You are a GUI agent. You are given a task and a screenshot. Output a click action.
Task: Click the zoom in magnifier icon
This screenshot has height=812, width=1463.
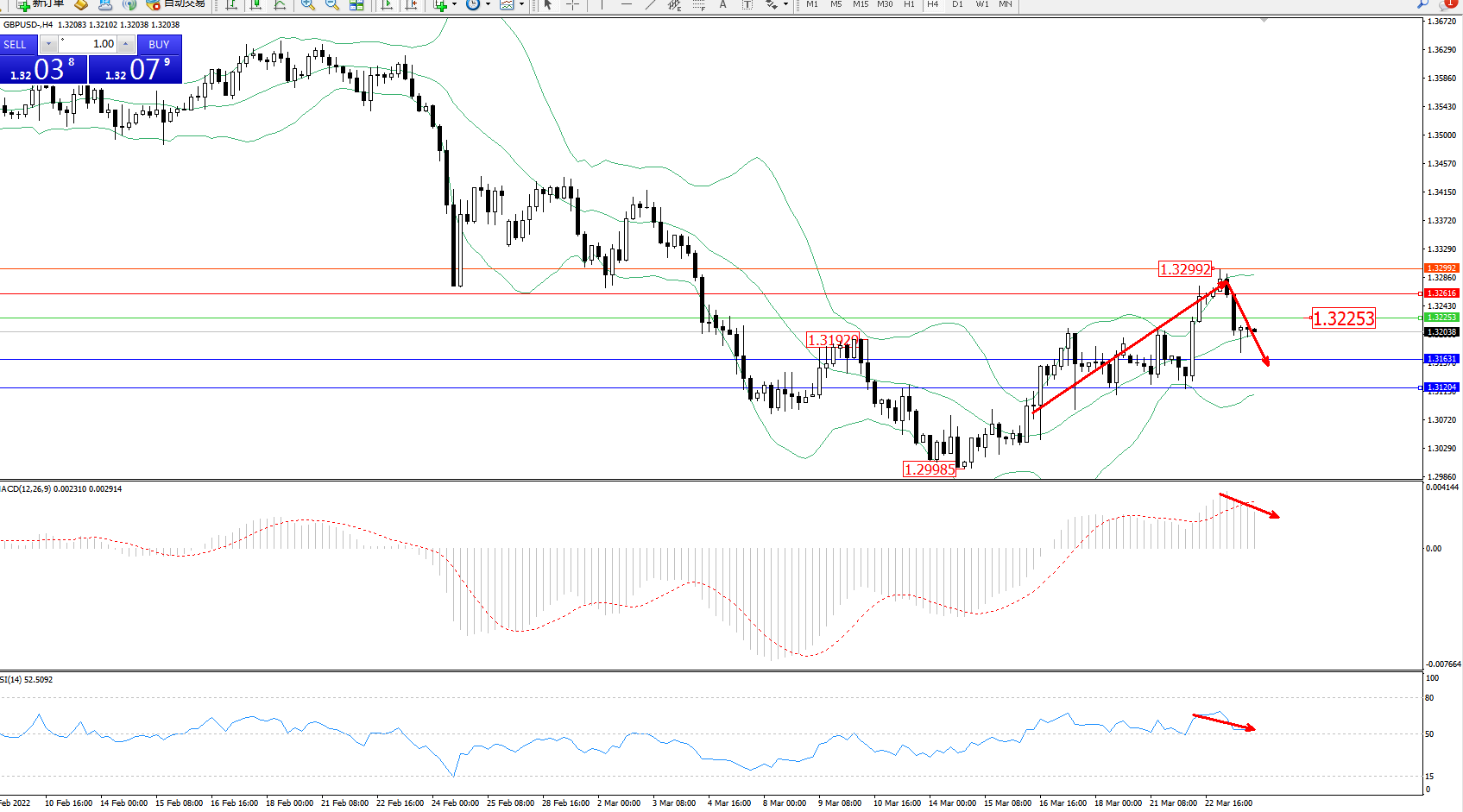pyautogui.click(x=307, y=4)
